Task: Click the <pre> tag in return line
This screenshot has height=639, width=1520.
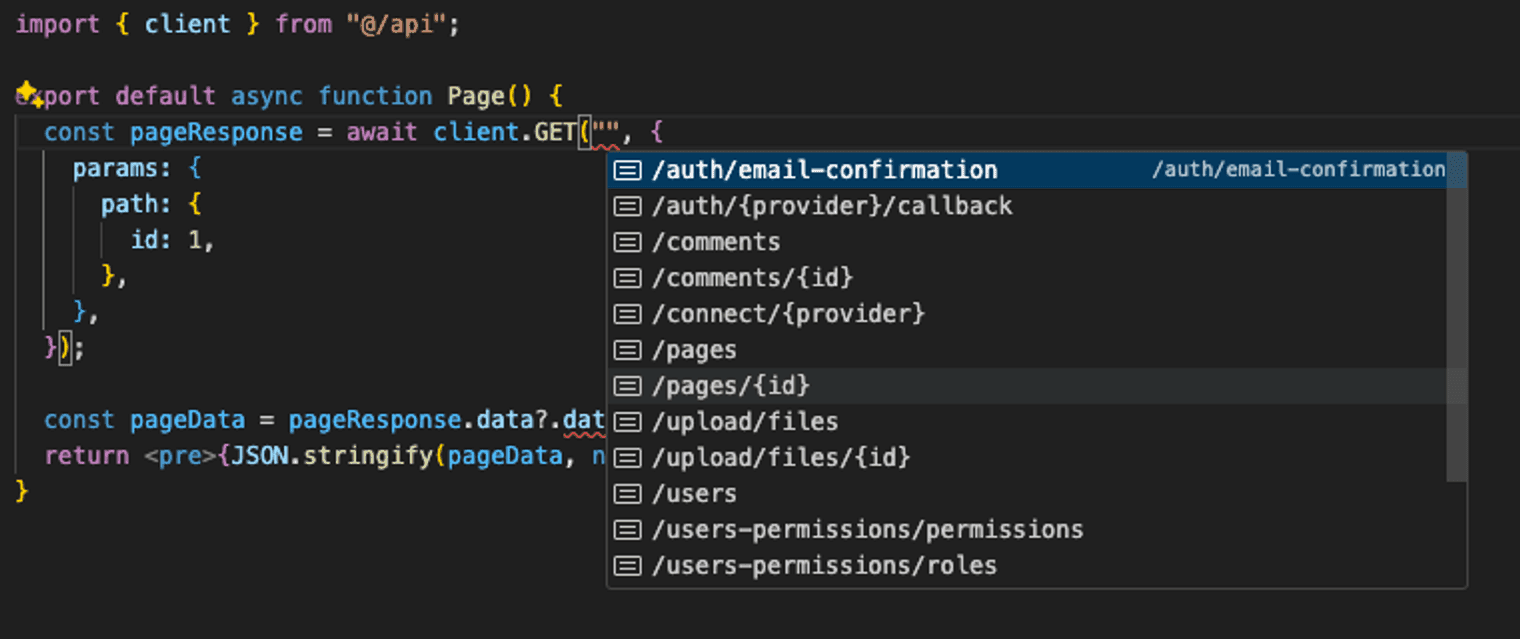Action: [x=180, y=456]
